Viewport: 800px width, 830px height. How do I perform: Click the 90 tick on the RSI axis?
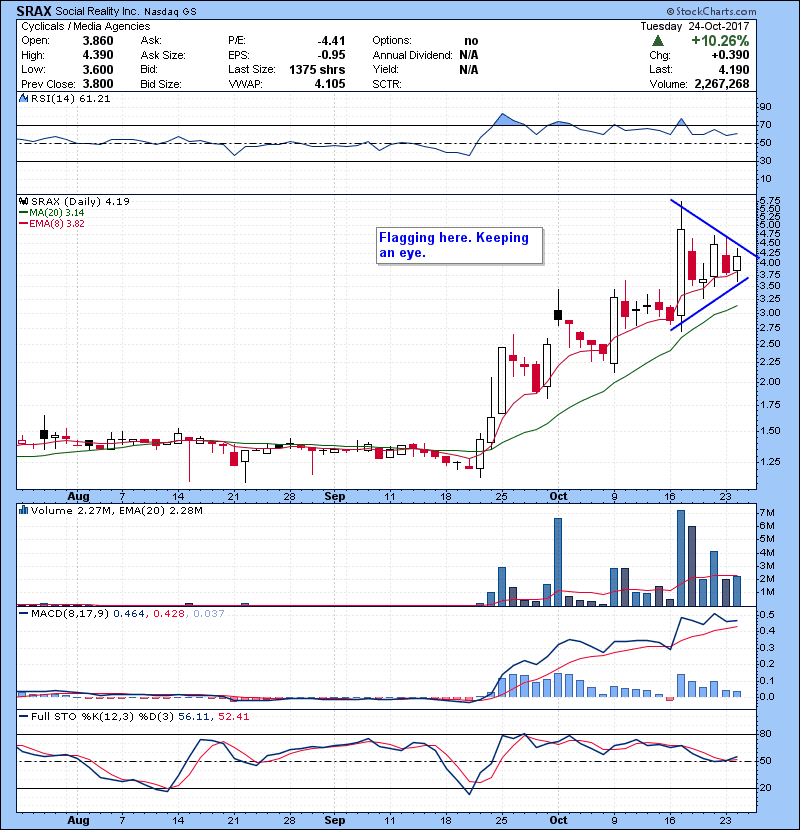(766, 107)
